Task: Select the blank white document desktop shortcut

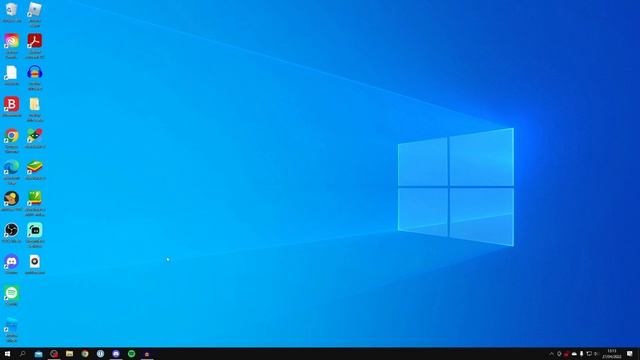Action: click(11, 73)
